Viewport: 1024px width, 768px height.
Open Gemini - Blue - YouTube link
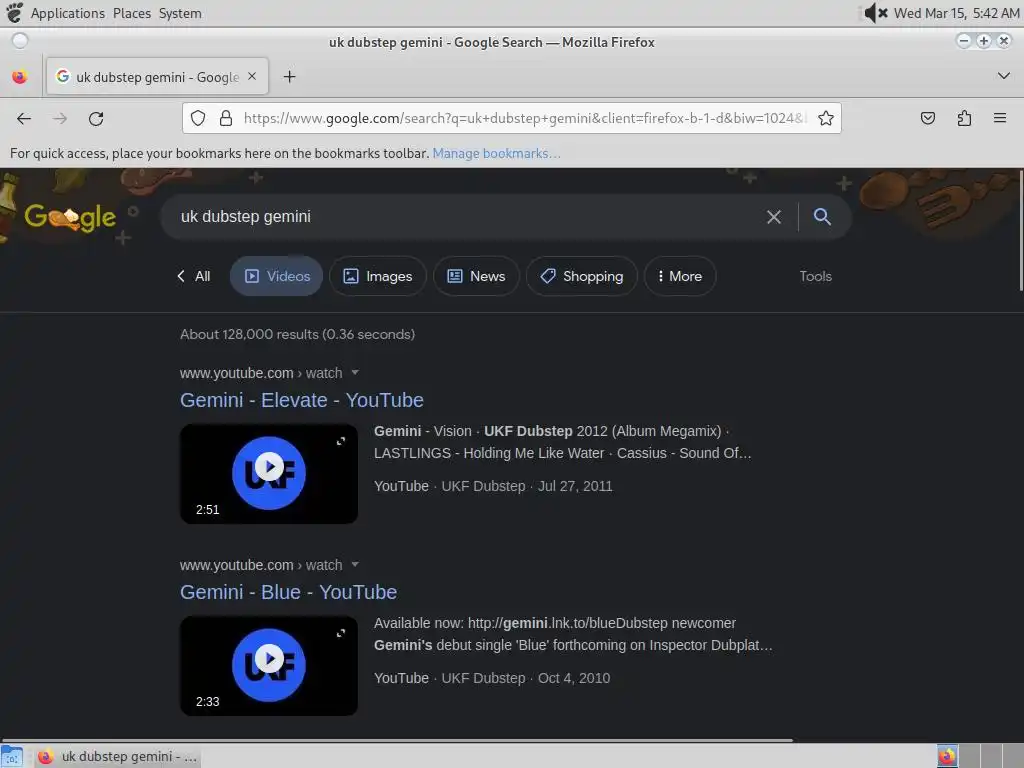(x=289, y=592)
